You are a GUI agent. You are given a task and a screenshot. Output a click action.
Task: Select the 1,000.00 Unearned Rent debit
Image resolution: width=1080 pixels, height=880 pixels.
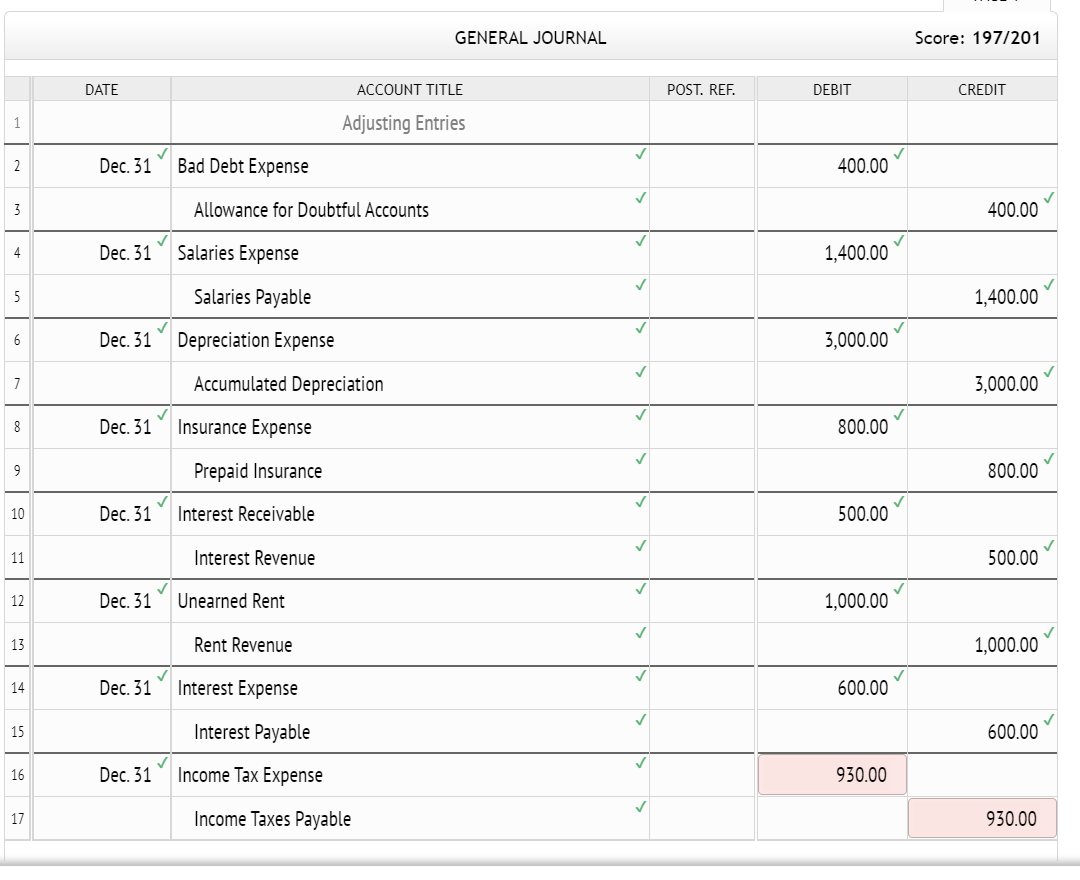(856, 601)
